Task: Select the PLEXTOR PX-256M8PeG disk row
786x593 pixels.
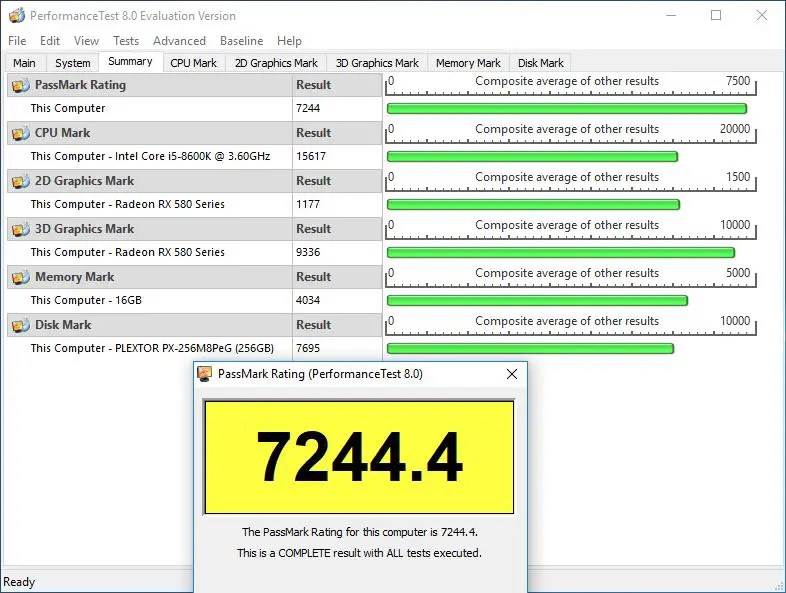Action: point(194,348)
